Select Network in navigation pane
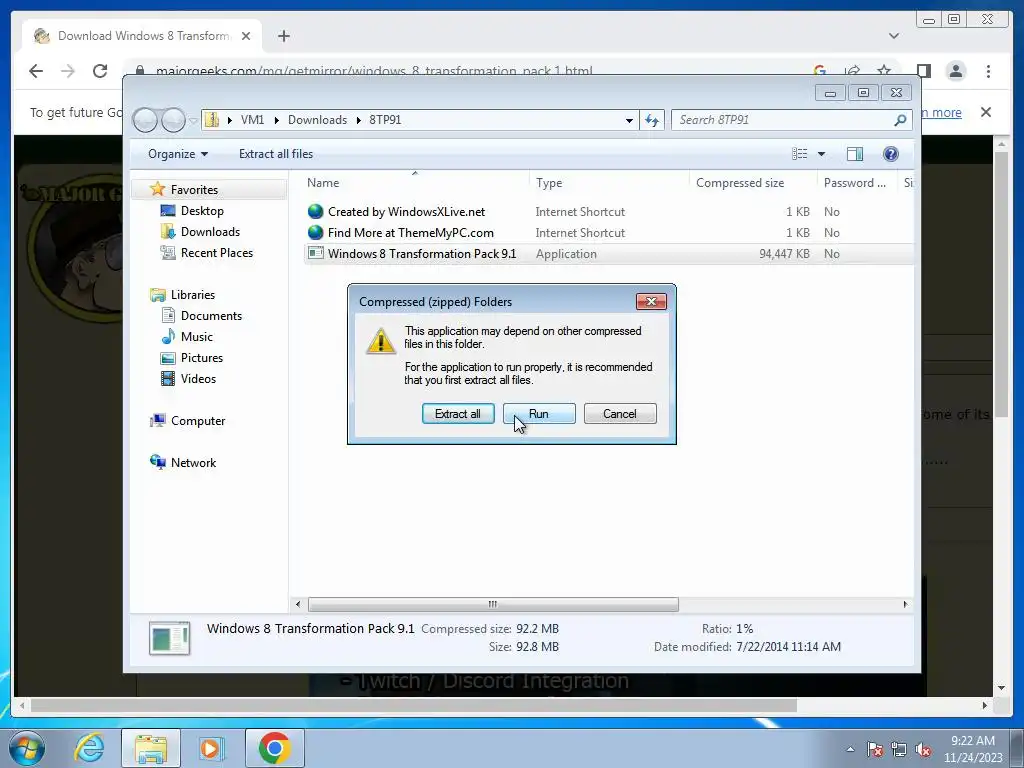1024x768 pixels. 193,462
